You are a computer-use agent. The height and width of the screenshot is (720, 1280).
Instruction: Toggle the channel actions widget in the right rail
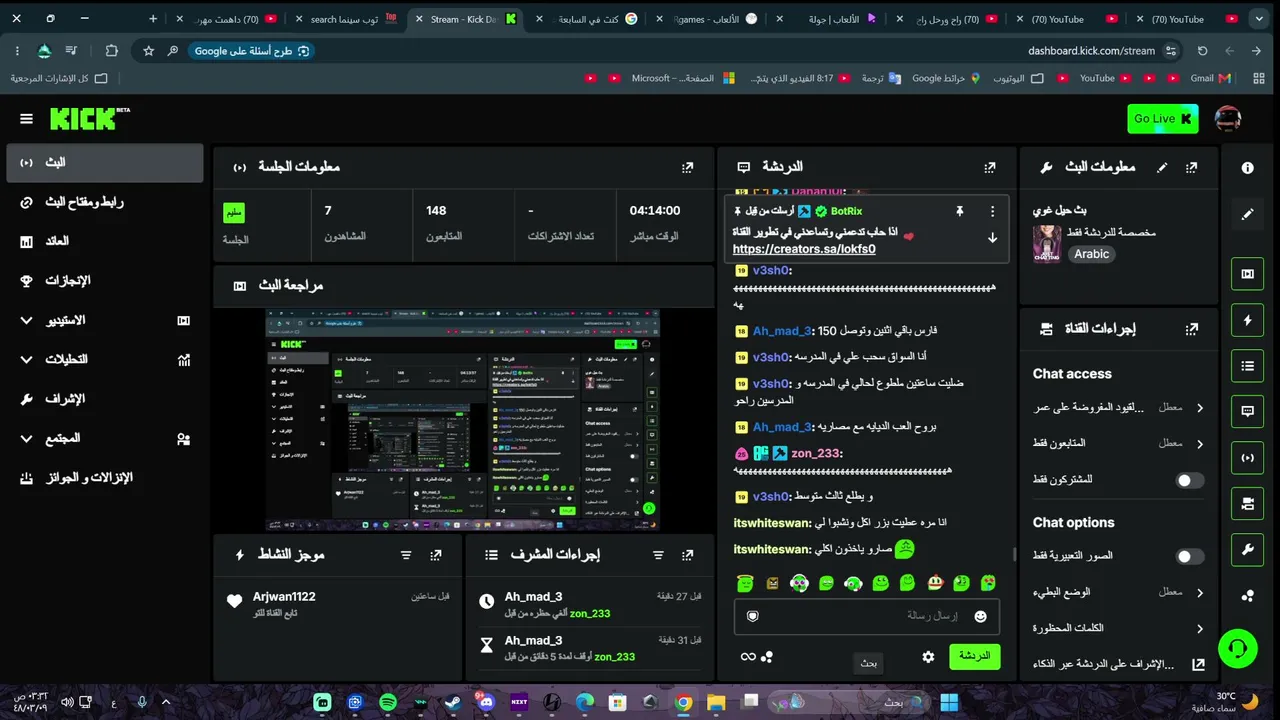pyautogui.click(x=1247, y=503)
